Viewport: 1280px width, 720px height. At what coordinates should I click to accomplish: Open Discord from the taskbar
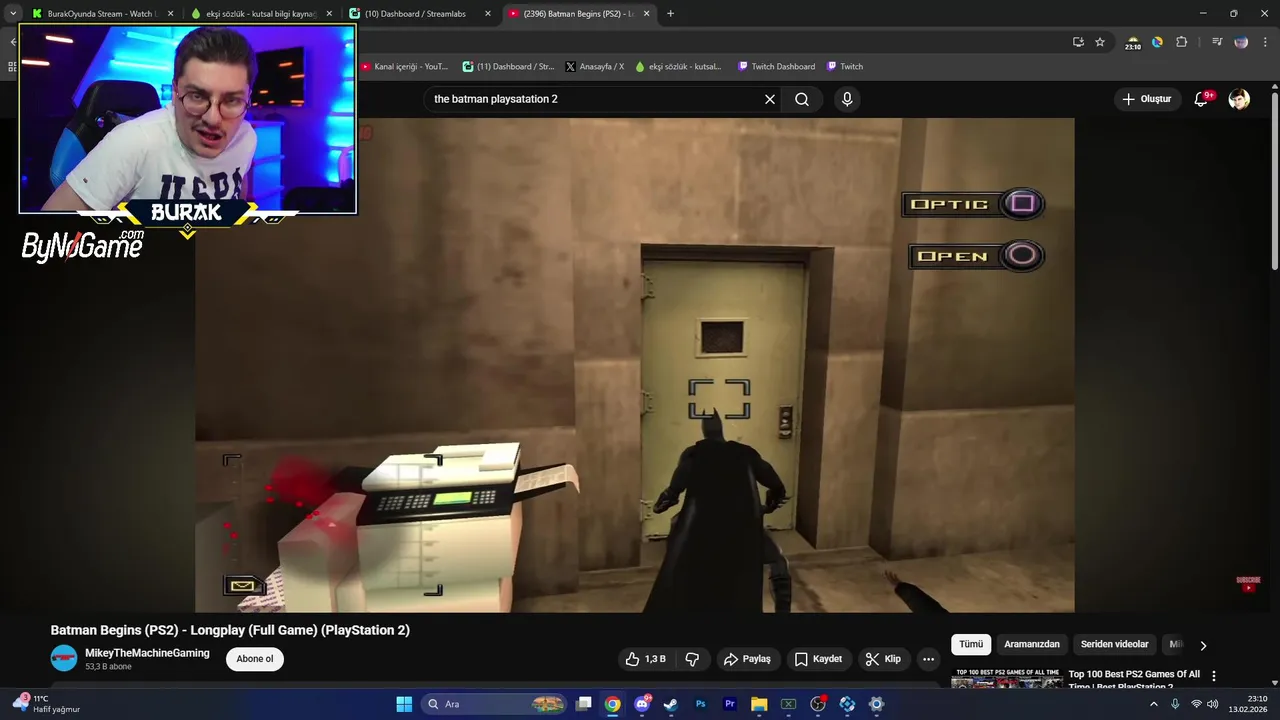tap(642, 704)
